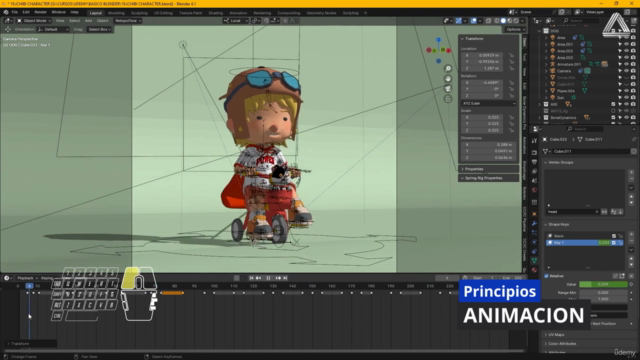Hide Camera object with eye icon

(x=626, y=71)
